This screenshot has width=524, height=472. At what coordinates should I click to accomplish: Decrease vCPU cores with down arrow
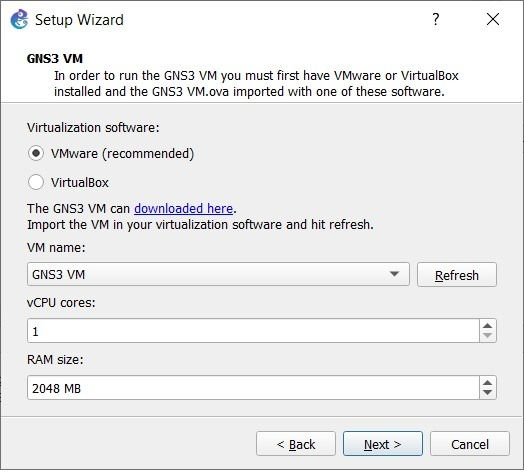click(x=488, y=336)
